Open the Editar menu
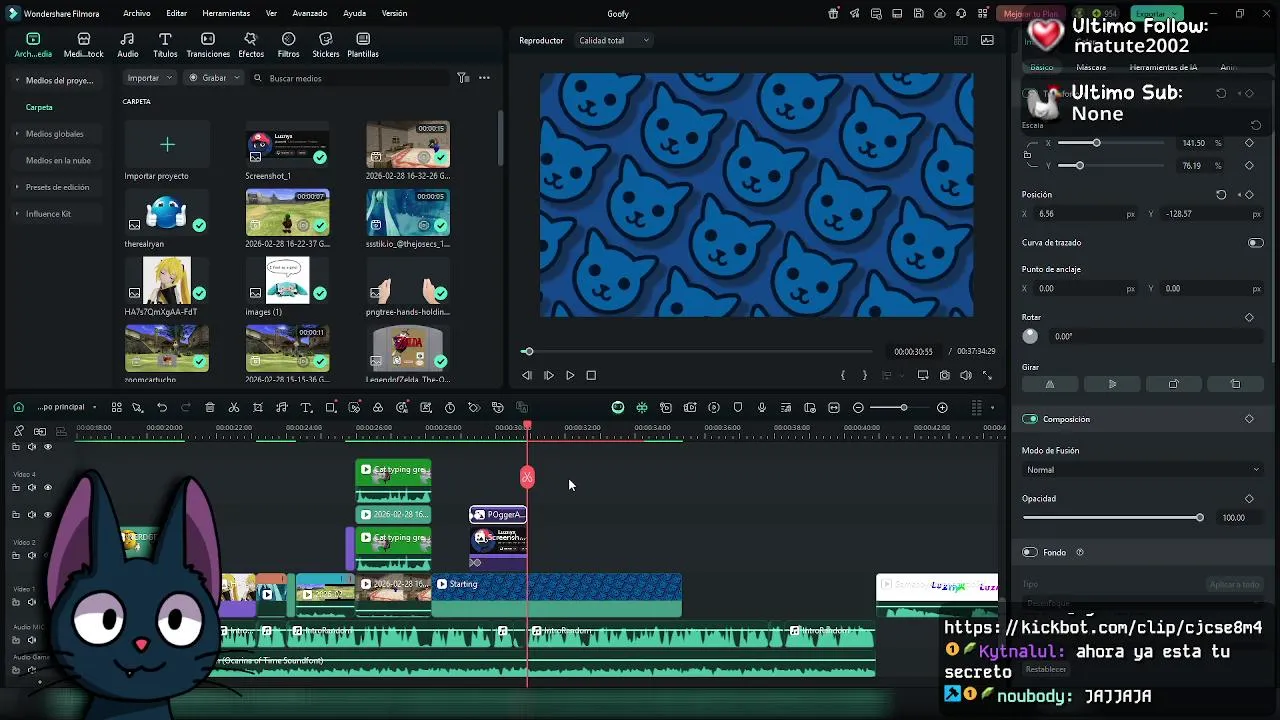Viewport: 1280px width, 720px height. point(177,14)
